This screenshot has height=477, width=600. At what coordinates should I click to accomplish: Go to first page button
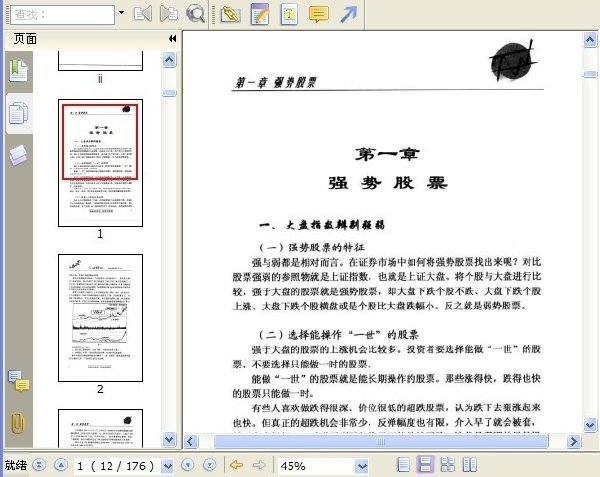[x=39, y=465]
